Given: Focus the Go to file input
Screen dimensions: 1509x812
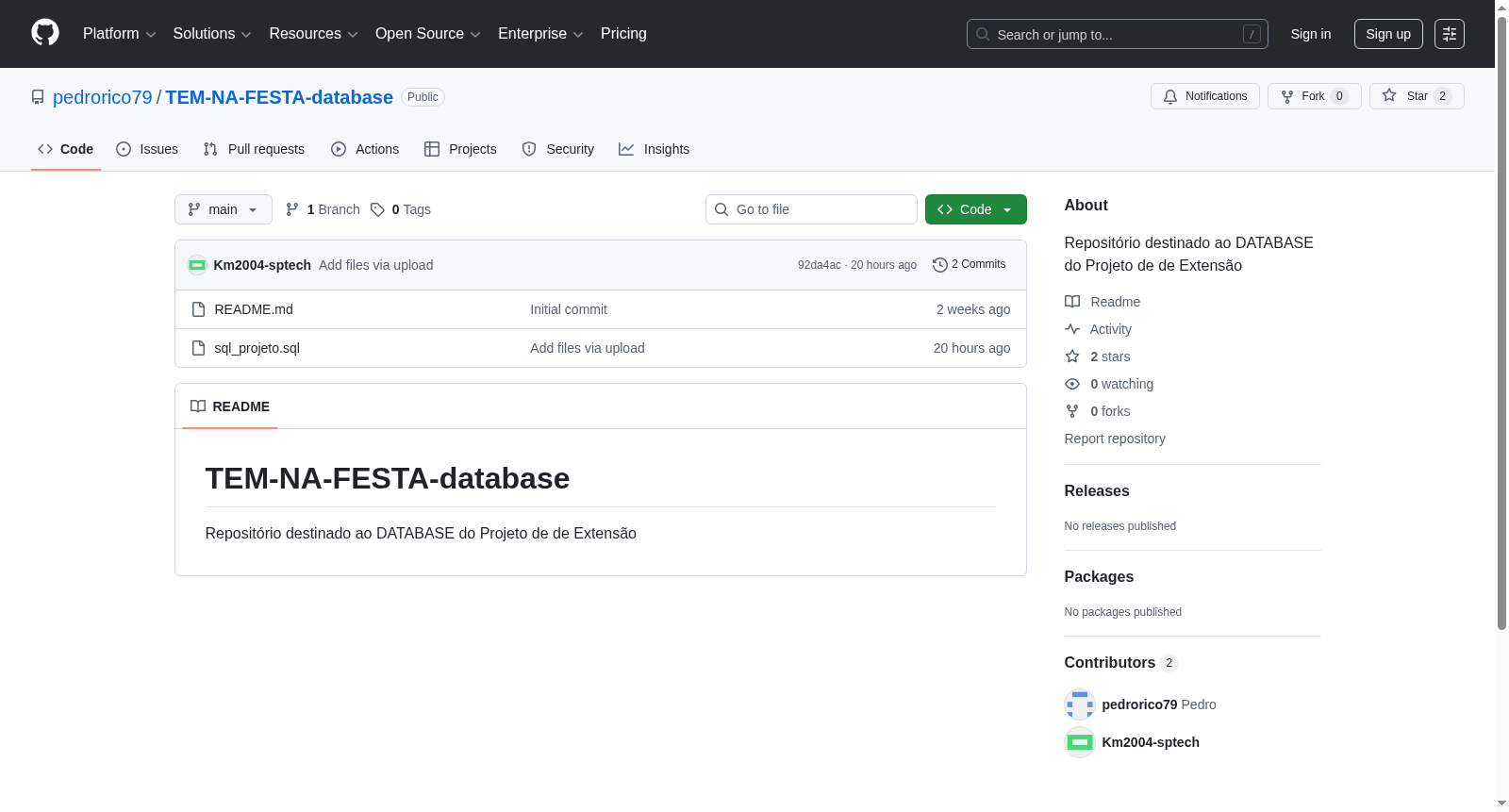Looking at the screenshot, I should pos(811,209).
